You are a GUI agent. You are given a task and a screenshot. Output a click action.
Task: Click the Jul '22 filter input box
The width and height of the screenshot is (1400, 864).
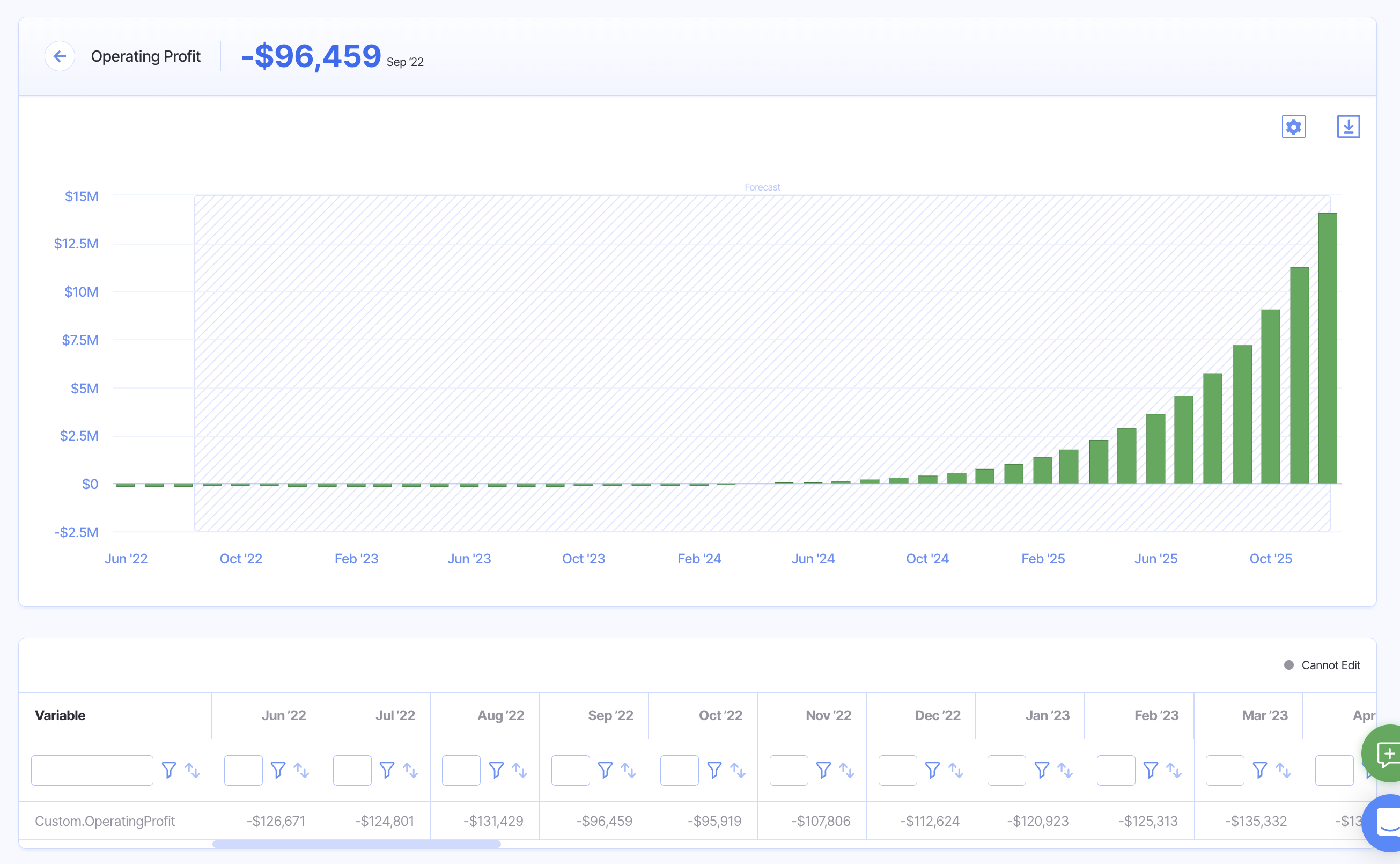click(x=352, y=770)
